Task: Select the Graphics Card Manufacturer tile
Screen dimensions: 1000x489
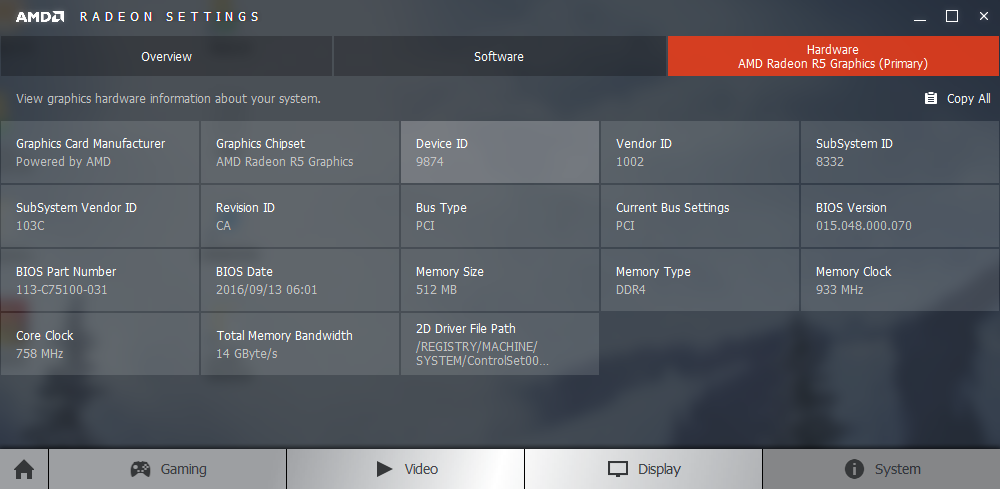Action: [100, 152]
